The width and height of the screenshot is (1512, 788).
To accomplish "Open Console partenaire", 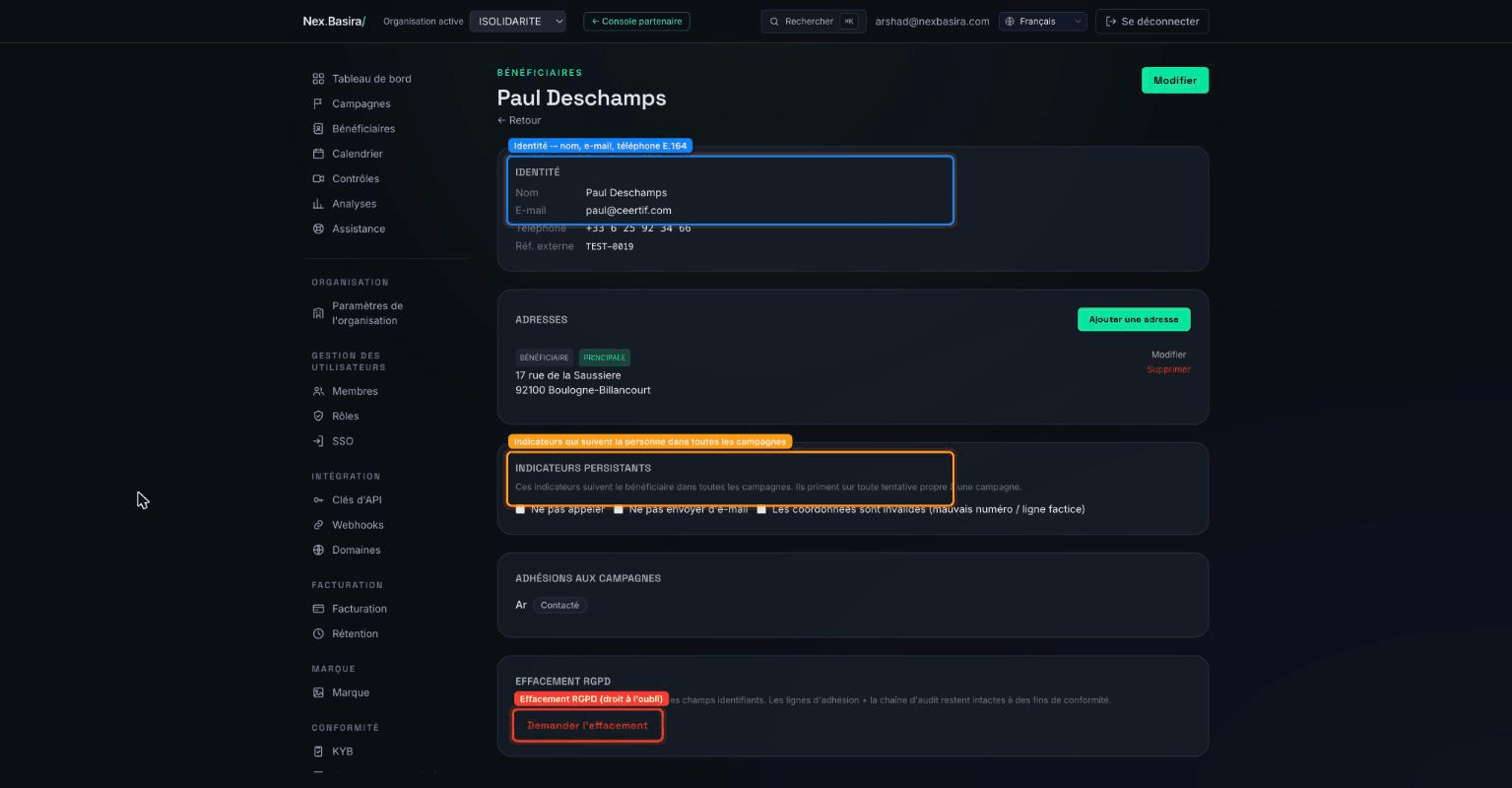I will 636,21.
